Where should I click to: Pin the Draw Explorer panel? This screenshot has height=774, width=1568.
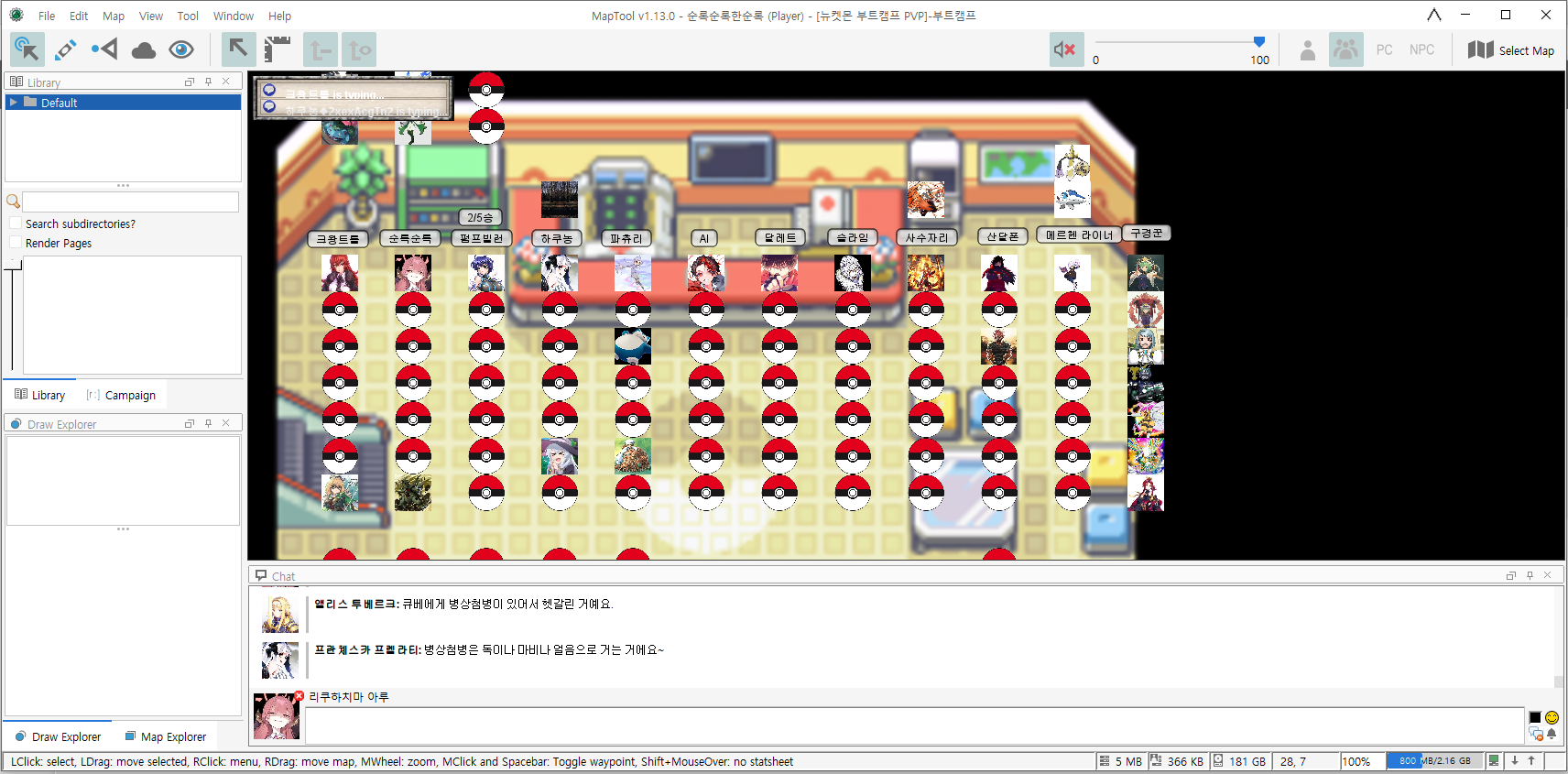[x=208, y=423]
